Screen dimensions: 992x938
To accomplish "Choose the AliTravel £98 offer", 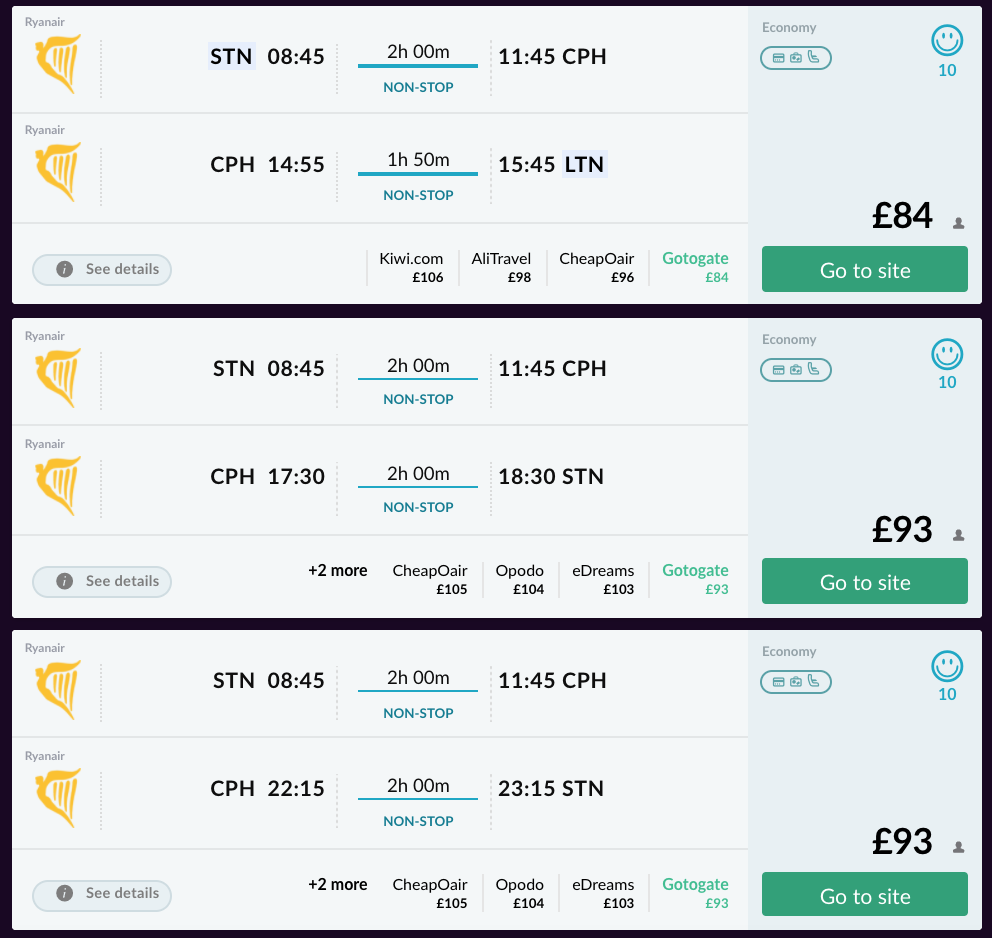I will click(x=502, y=267).
